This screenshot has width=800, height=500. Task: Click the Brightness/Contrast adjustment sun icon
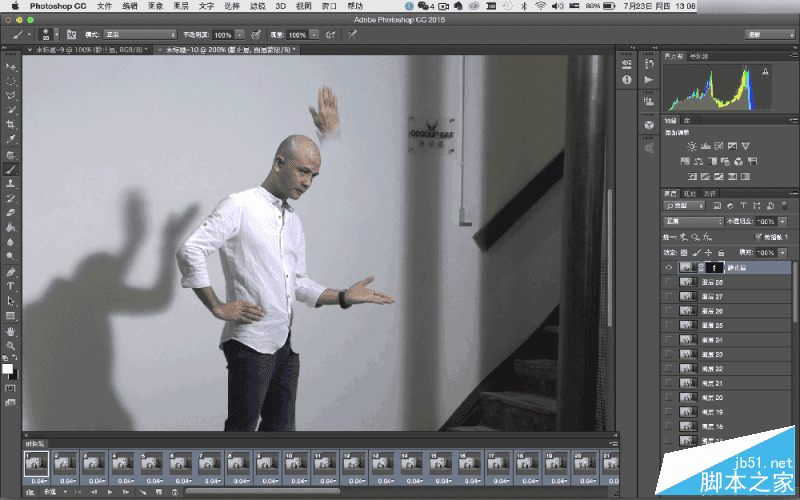692,146
